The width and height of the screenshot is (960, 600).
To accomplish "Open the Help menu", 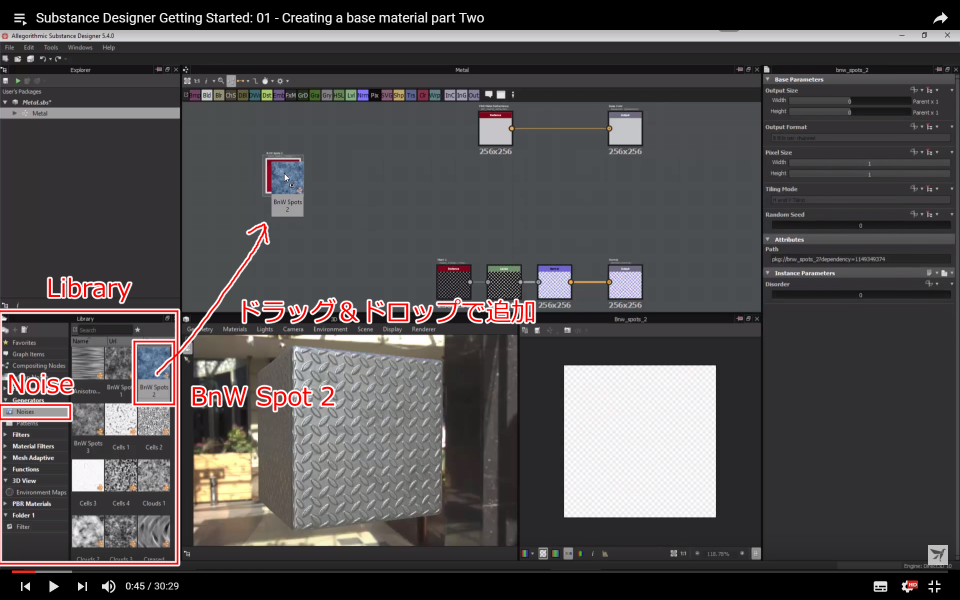I will (x=108, y=47).
